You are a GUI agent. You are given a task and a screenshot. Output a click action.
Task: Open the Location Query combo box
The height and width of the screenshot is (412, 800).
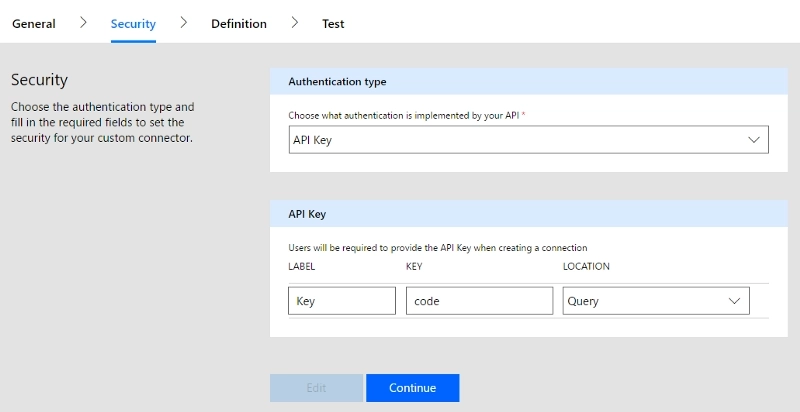point(656,301)
